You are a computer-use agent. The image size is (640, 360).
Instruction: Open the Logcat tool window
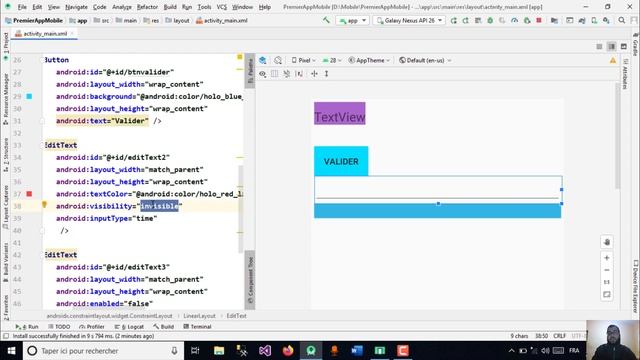(x=129, y=327)
